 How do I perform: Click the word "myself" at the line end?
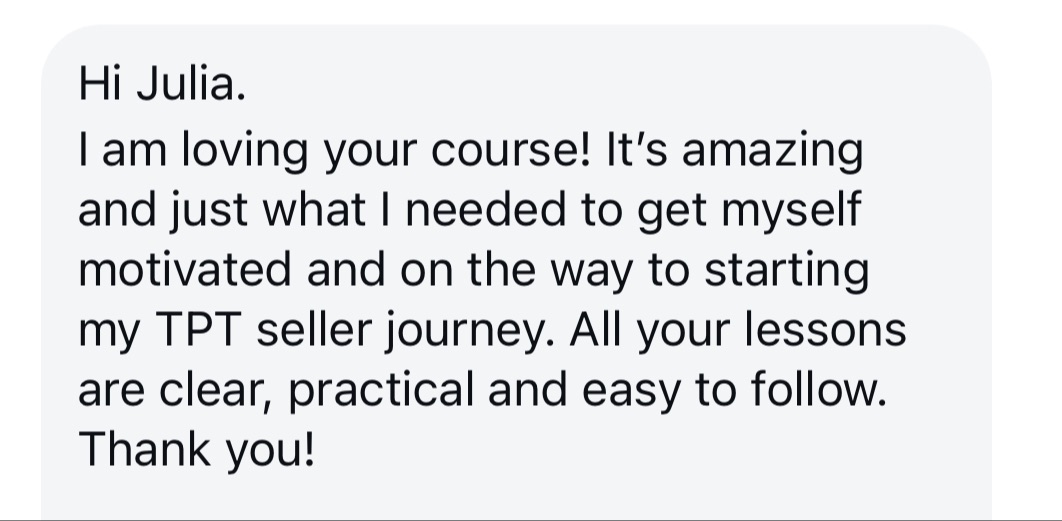point(791,211)
